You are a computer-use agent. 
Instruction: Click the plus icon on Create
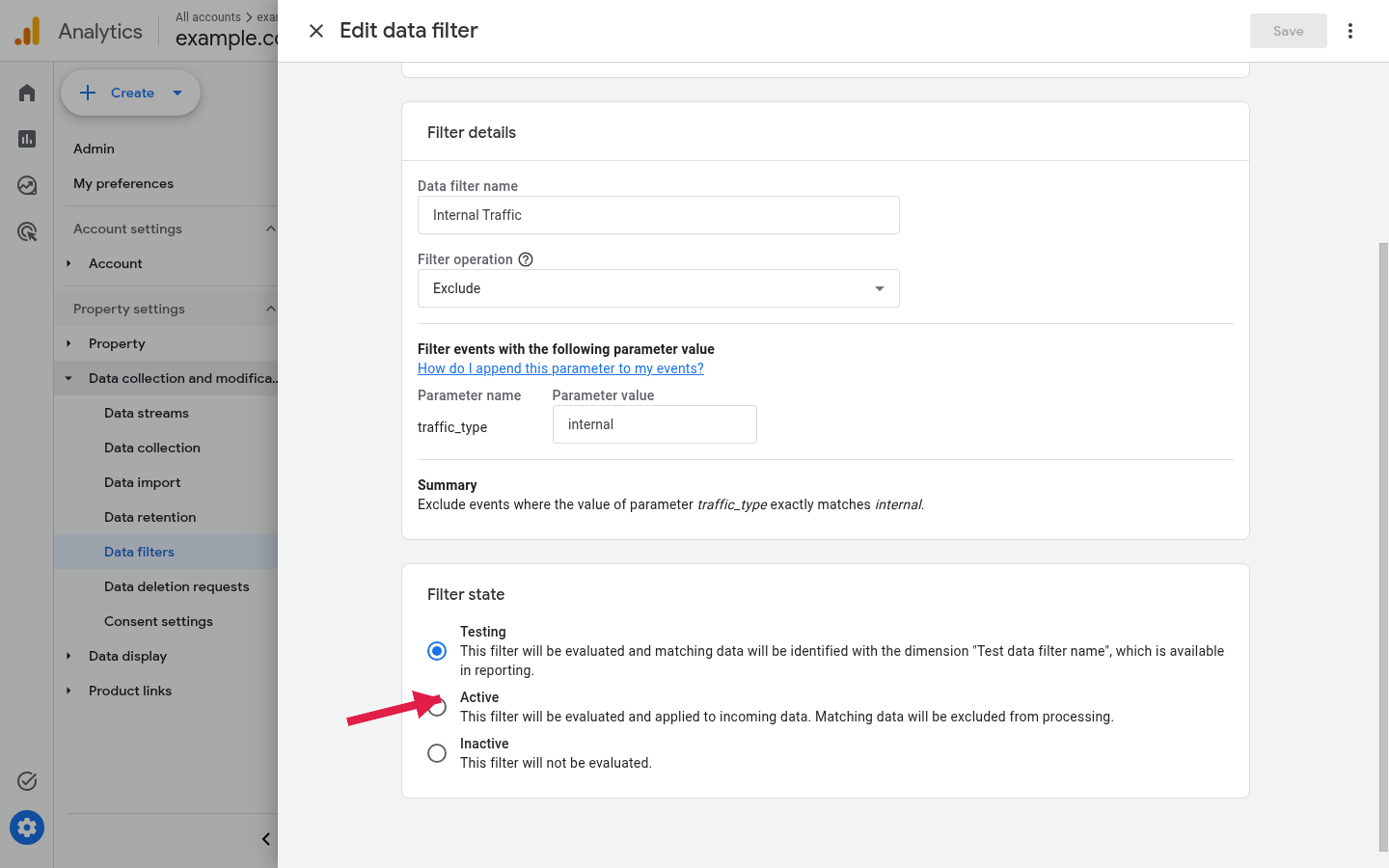point(88,93)
